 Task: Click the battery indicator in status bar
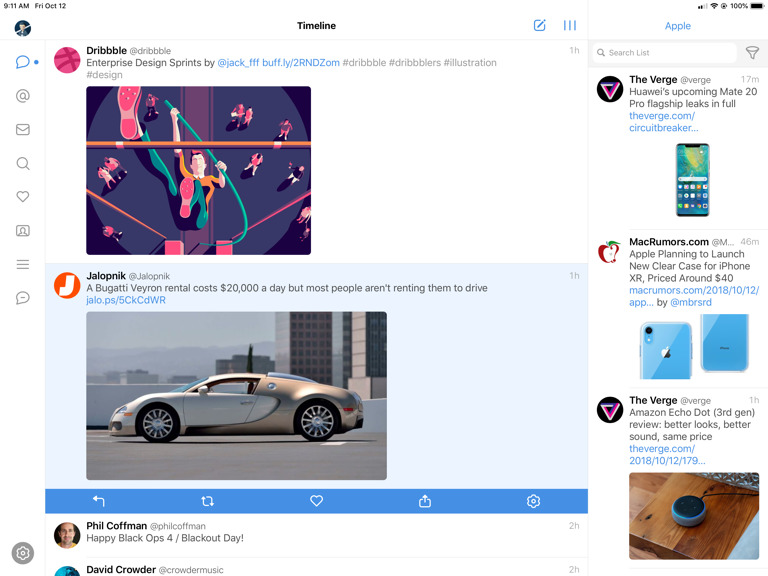[757, 6]
